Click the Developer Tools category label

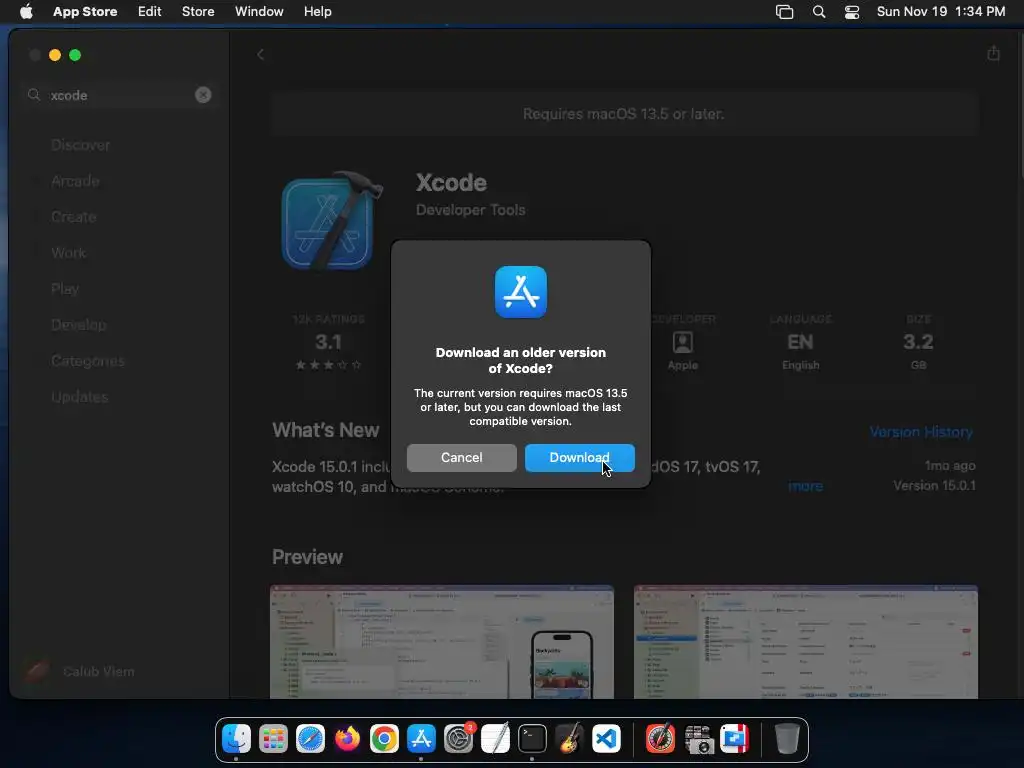(470, 210)
